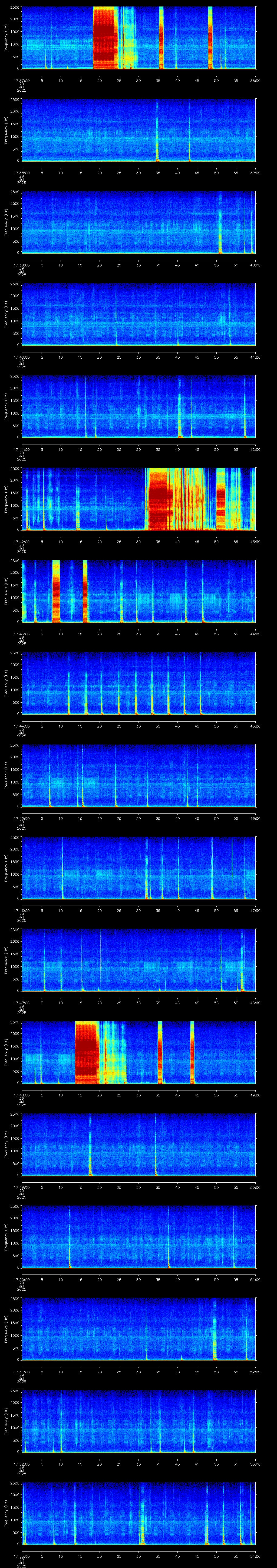Click the 2500 frequency tick of the 17:40 panel
Screen dimensions: 277x1568
tap(15, 284)
